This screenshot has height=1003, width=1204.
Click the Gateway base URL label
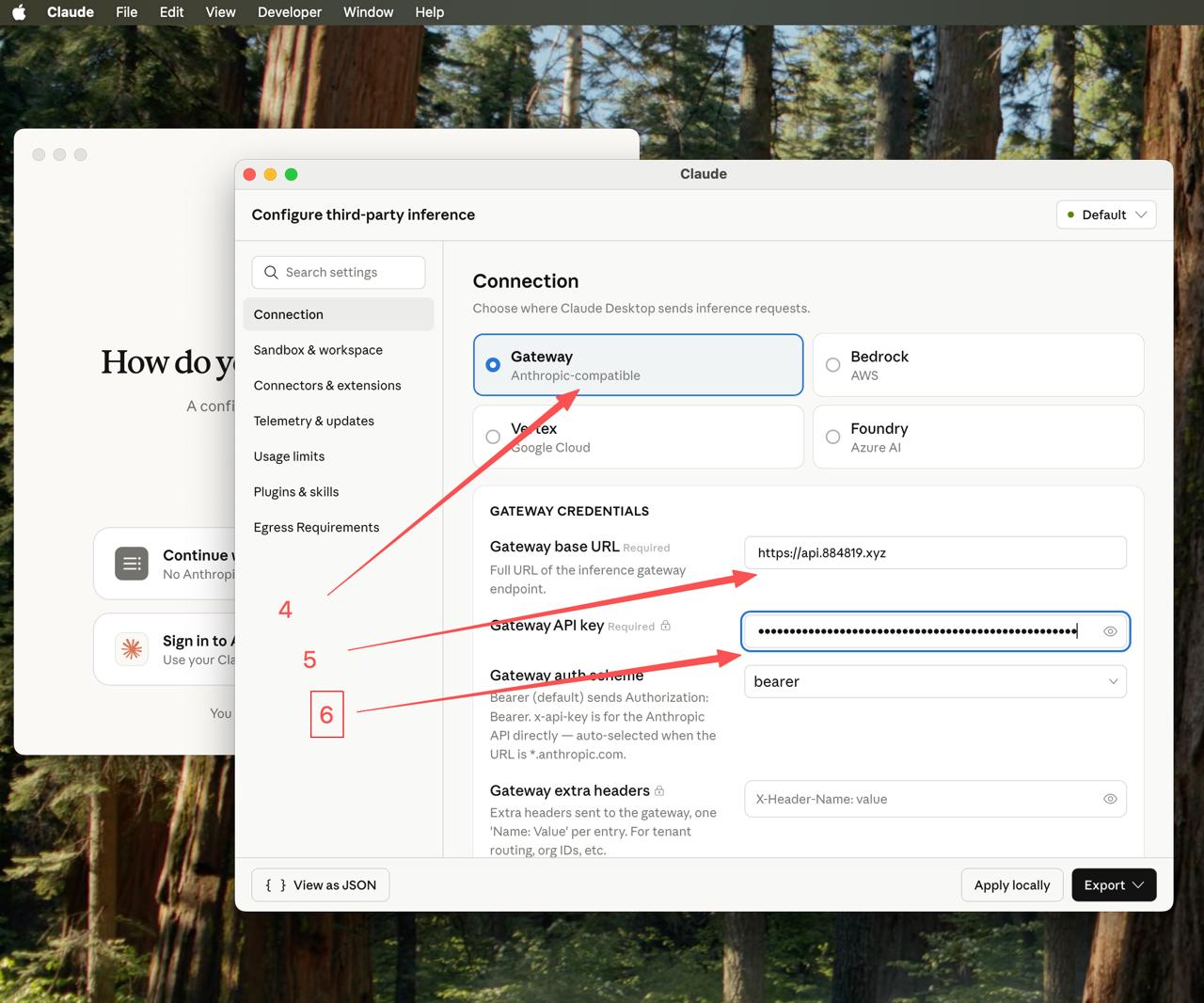pyautogui.click(x=554, y=547)
